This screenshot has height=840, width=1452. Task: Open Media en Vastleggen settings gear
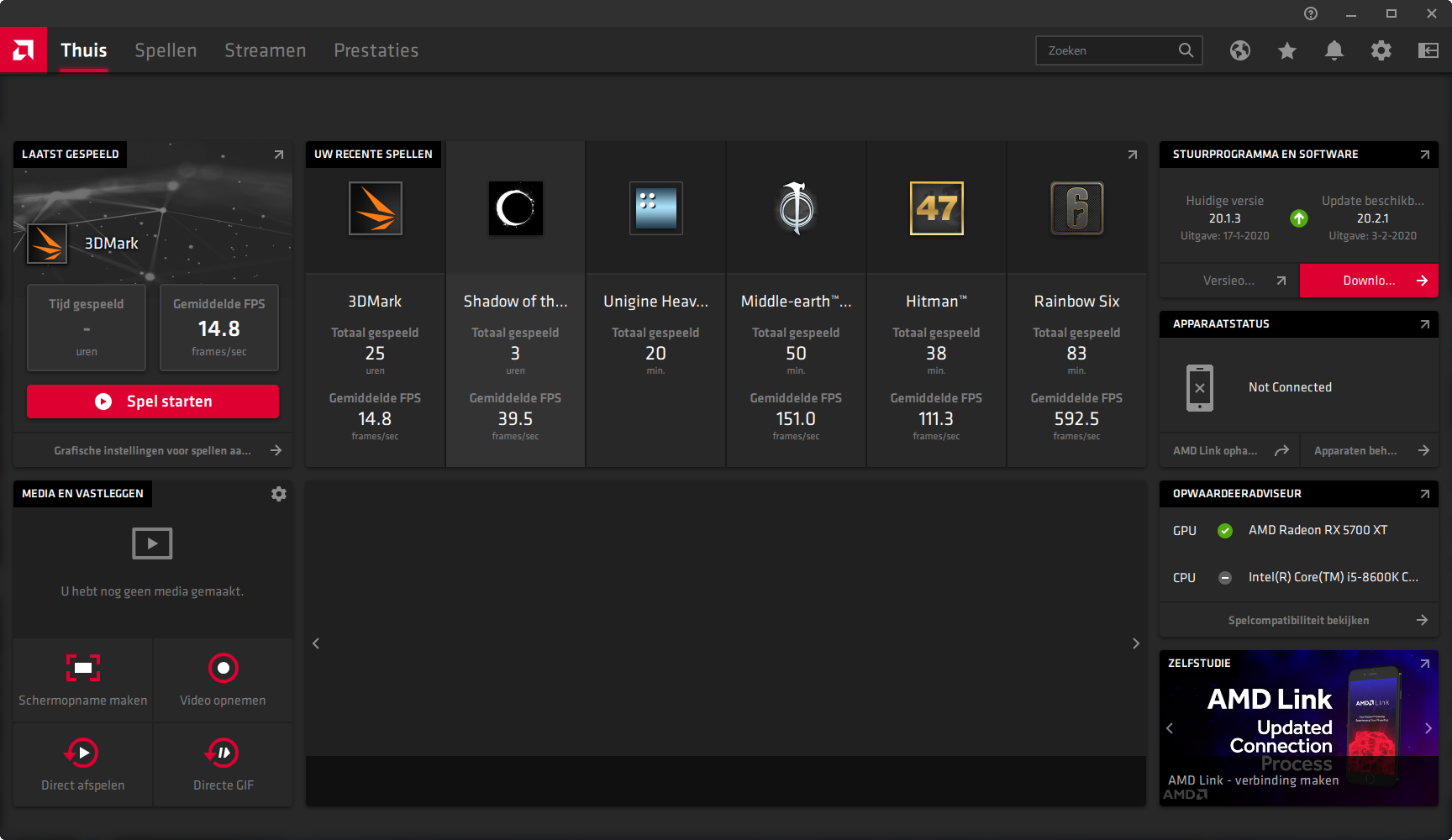tap(279, 494)
